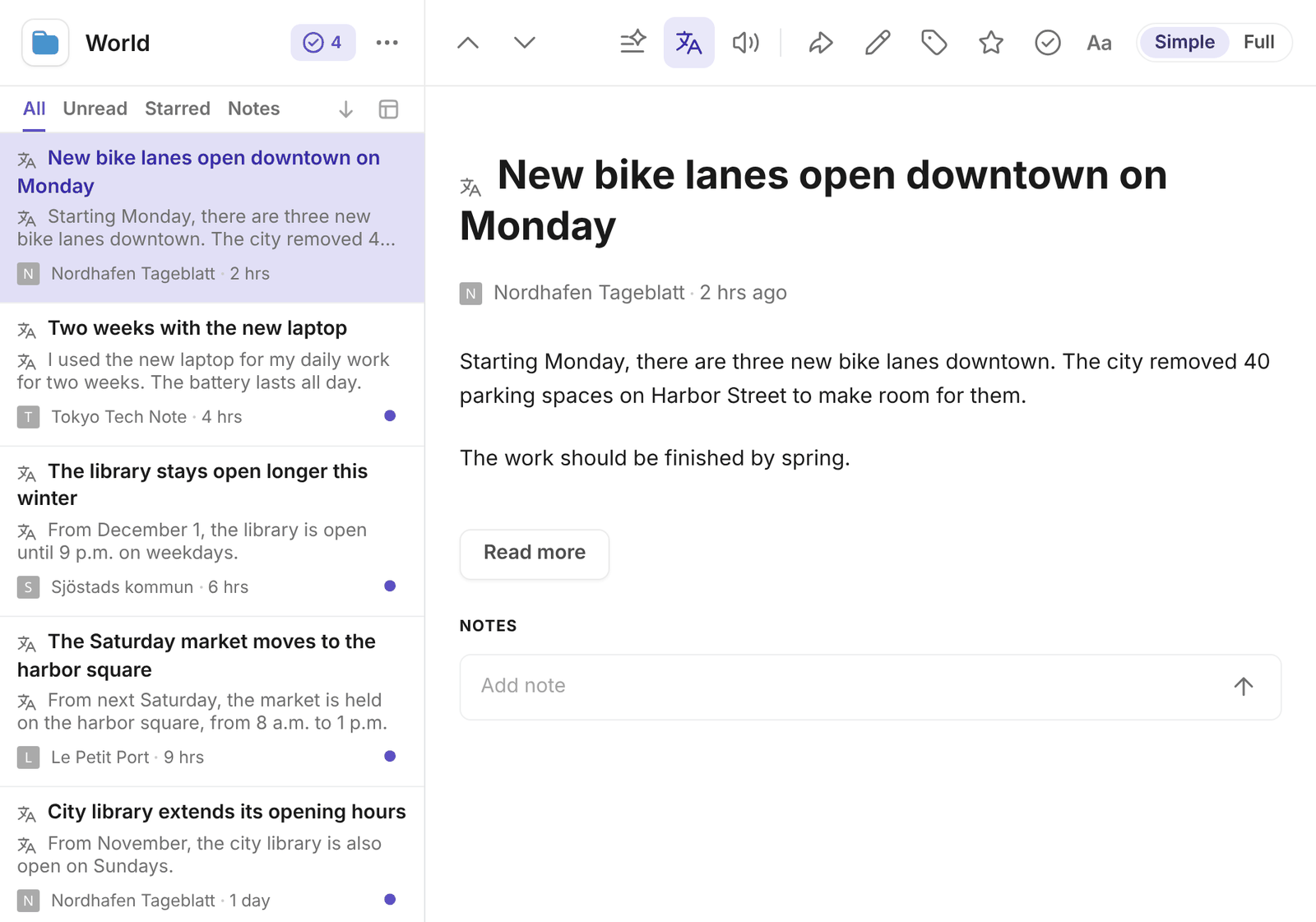This screenshot has height=922, width=1316.
Task: Click the unread dot on laptop article
Action: pyautogui.click(x=390, y=416)
